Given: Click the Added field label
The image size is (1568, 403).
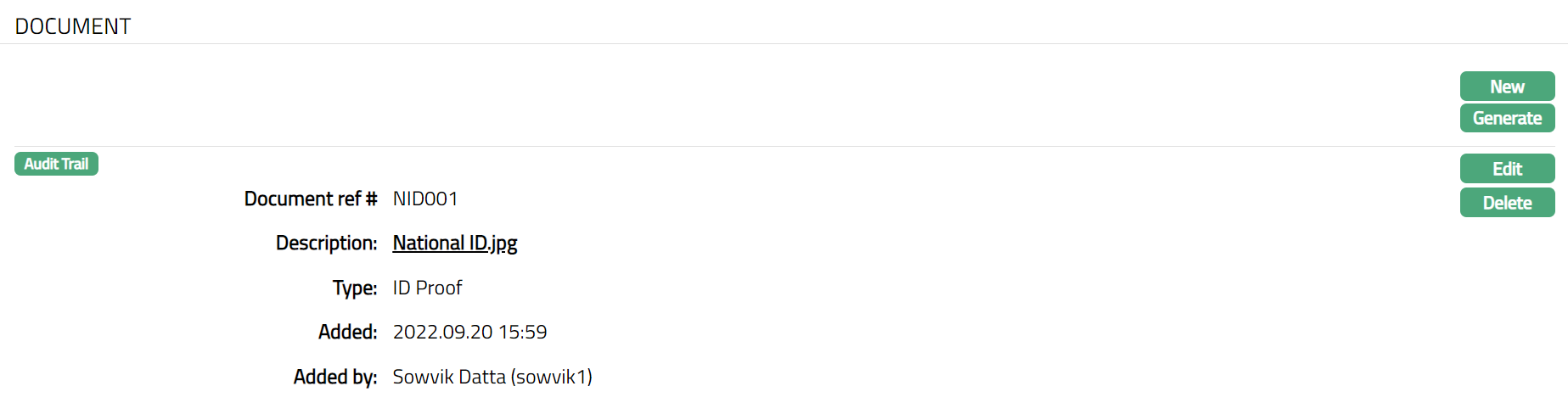Looking at the screenshot, I should coord(347,332).
